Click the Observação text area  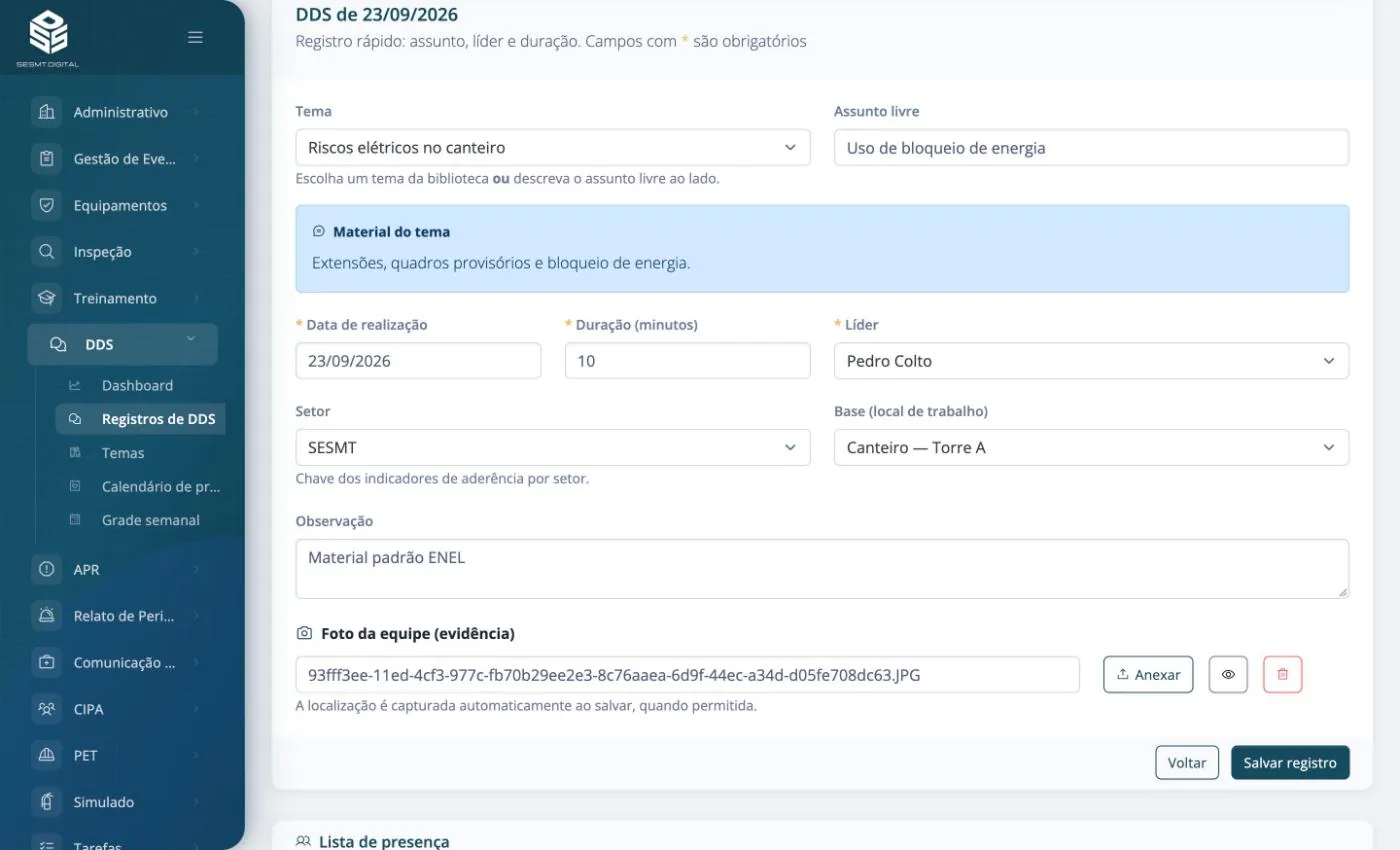coord(822,569)
